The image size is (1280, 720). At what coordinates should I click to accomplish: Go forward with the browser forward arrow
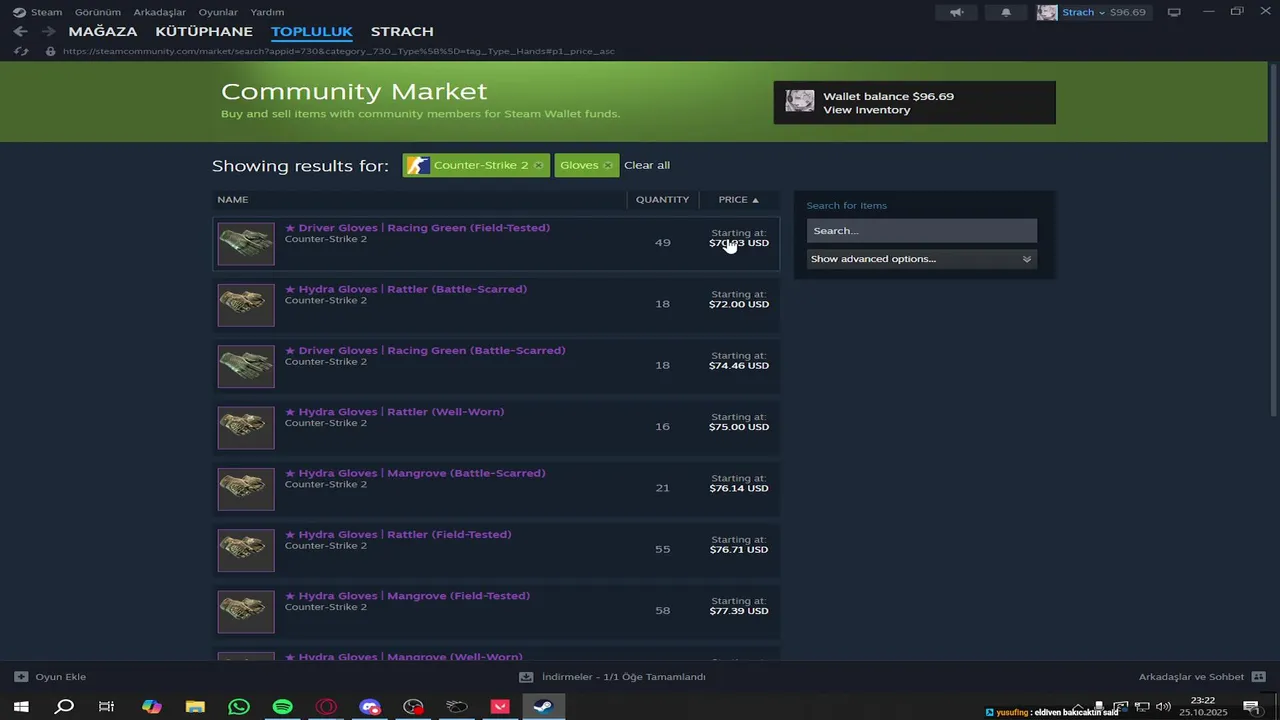tap(48, 32)
